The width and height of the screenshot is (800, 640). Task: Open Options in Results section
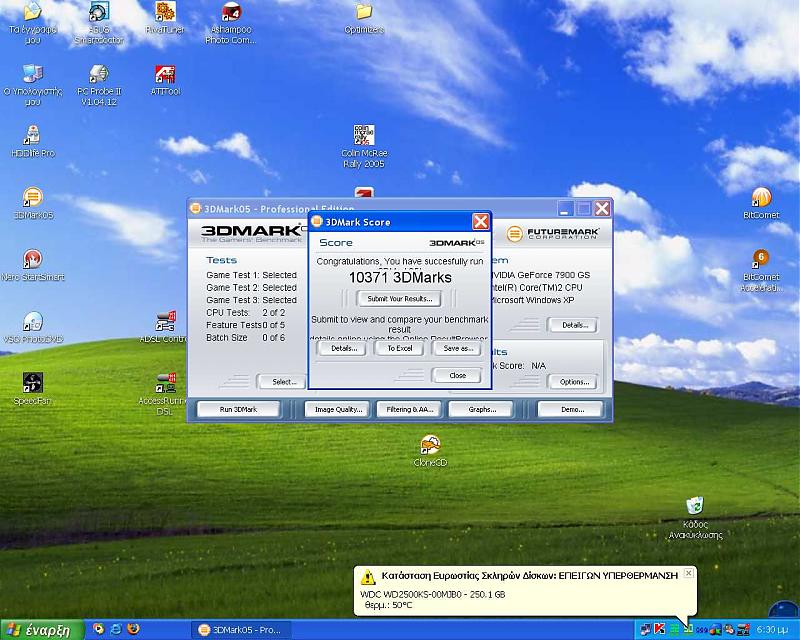[574, 382]
